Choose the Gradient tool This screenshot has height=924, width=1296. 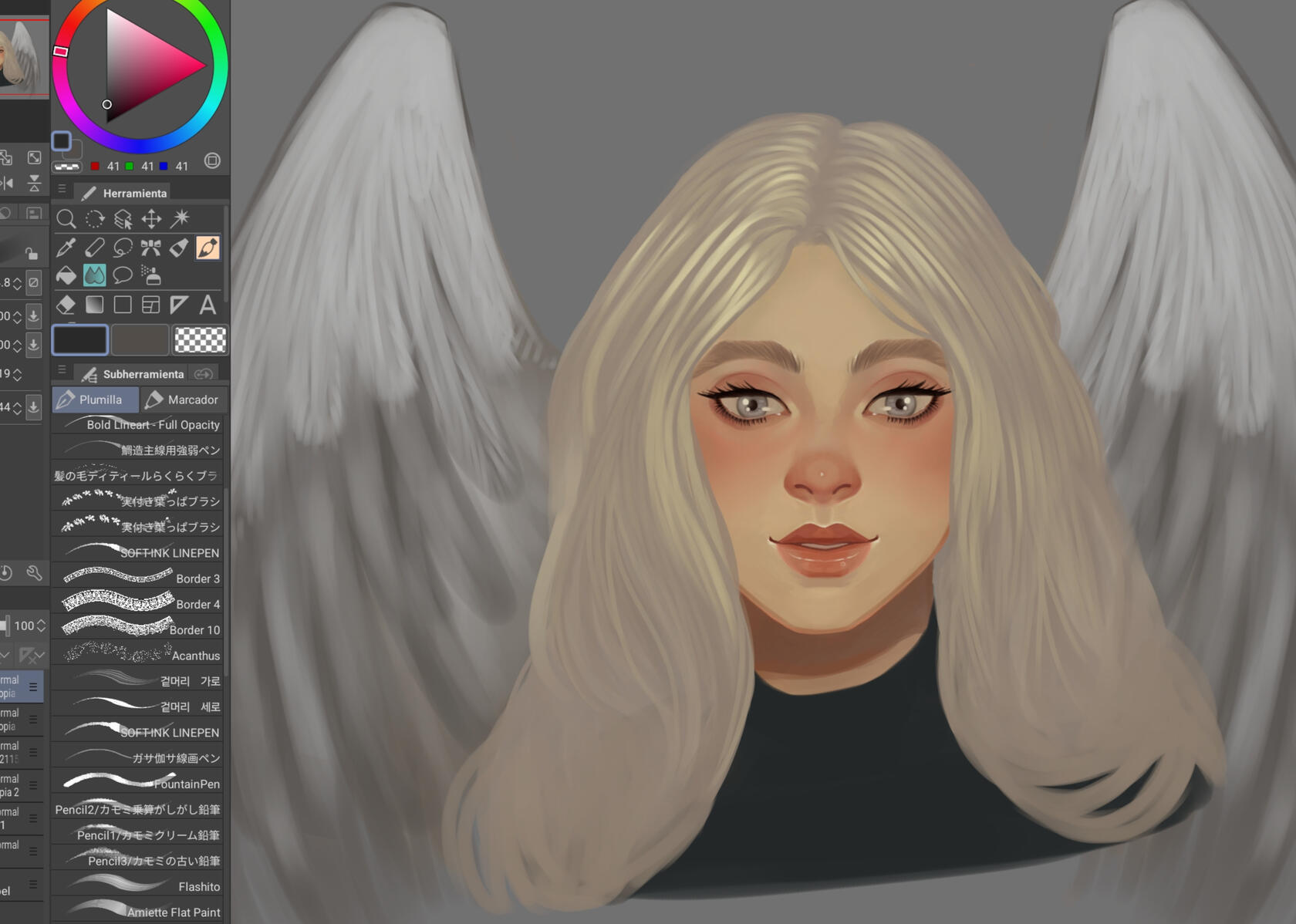pyautogui.click(x=94, y=305)
